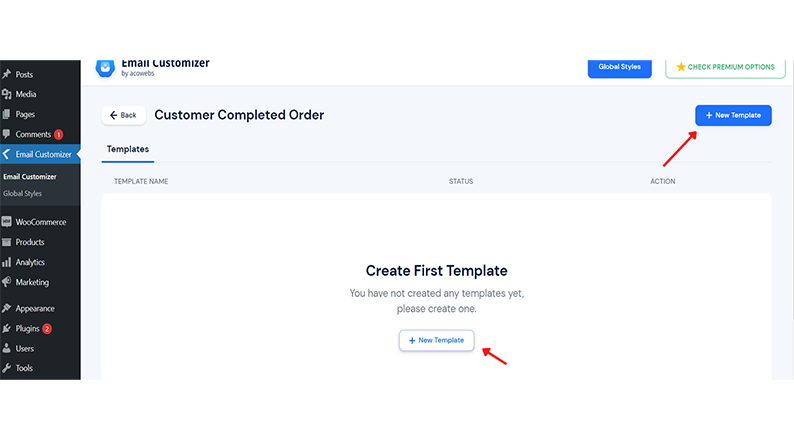Switch to the Templates tab
The image size is (794, 440).
(x=128, y=149)
